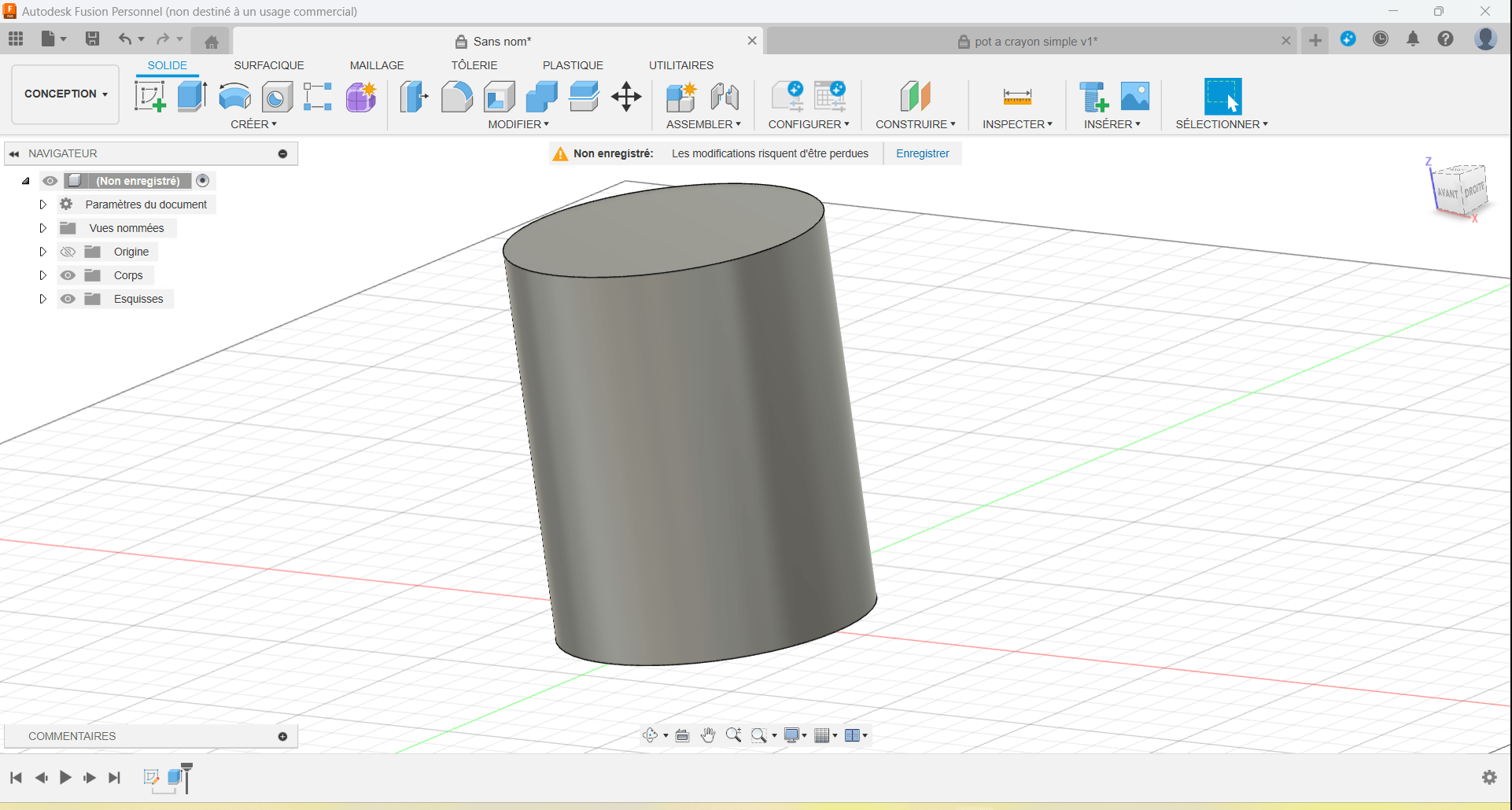Switch to the UTILITAIRES tab

click(681, 65)
